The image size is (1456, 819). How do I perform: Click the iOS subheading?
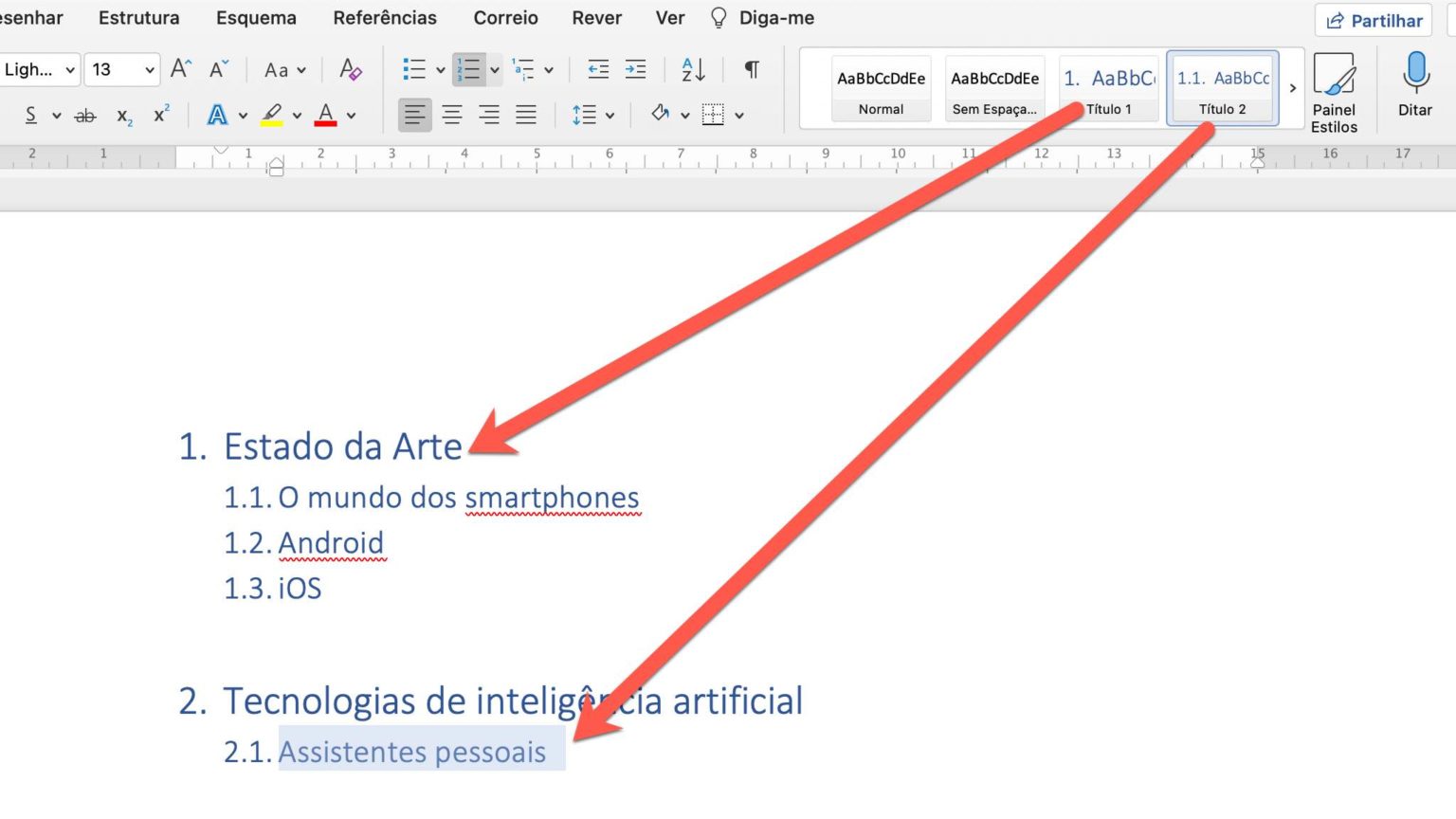(x=300, y=589)
